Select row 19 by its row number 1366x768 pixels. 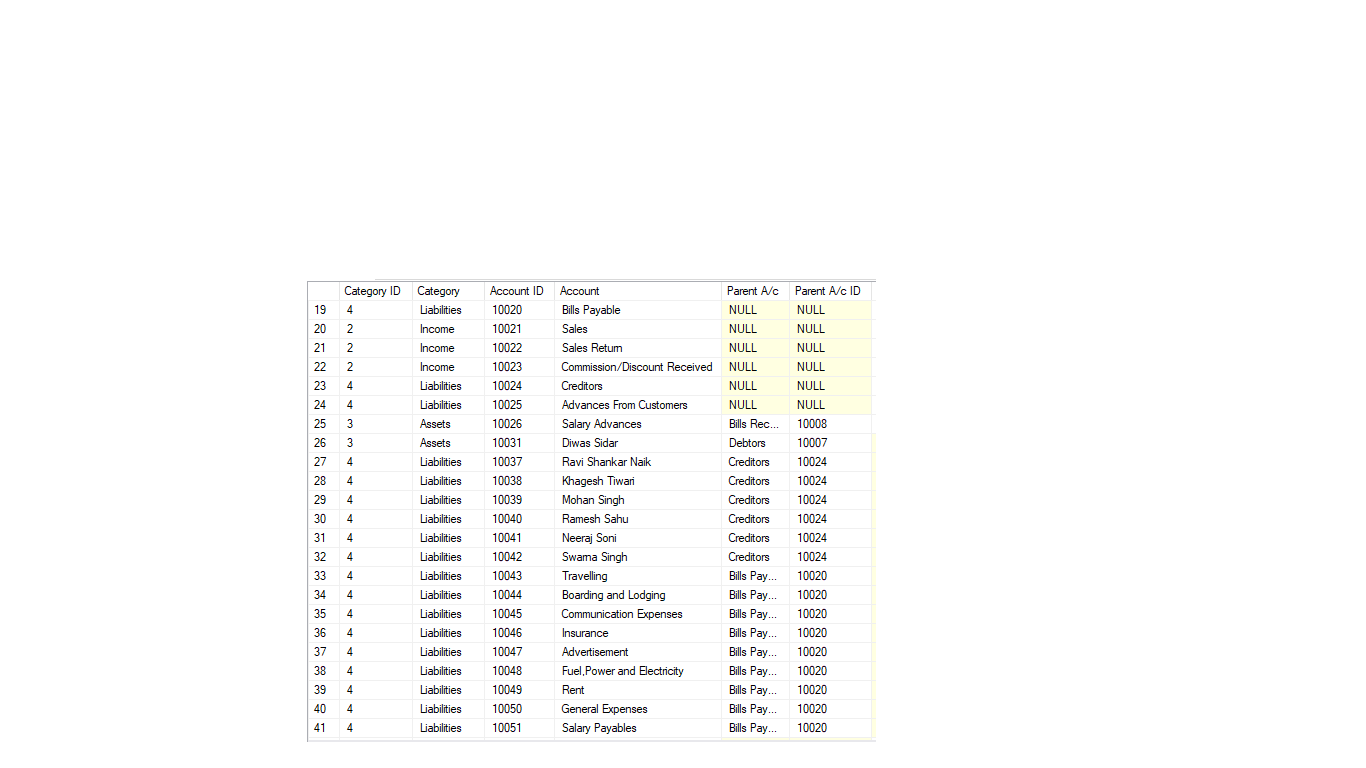(321, 310)
